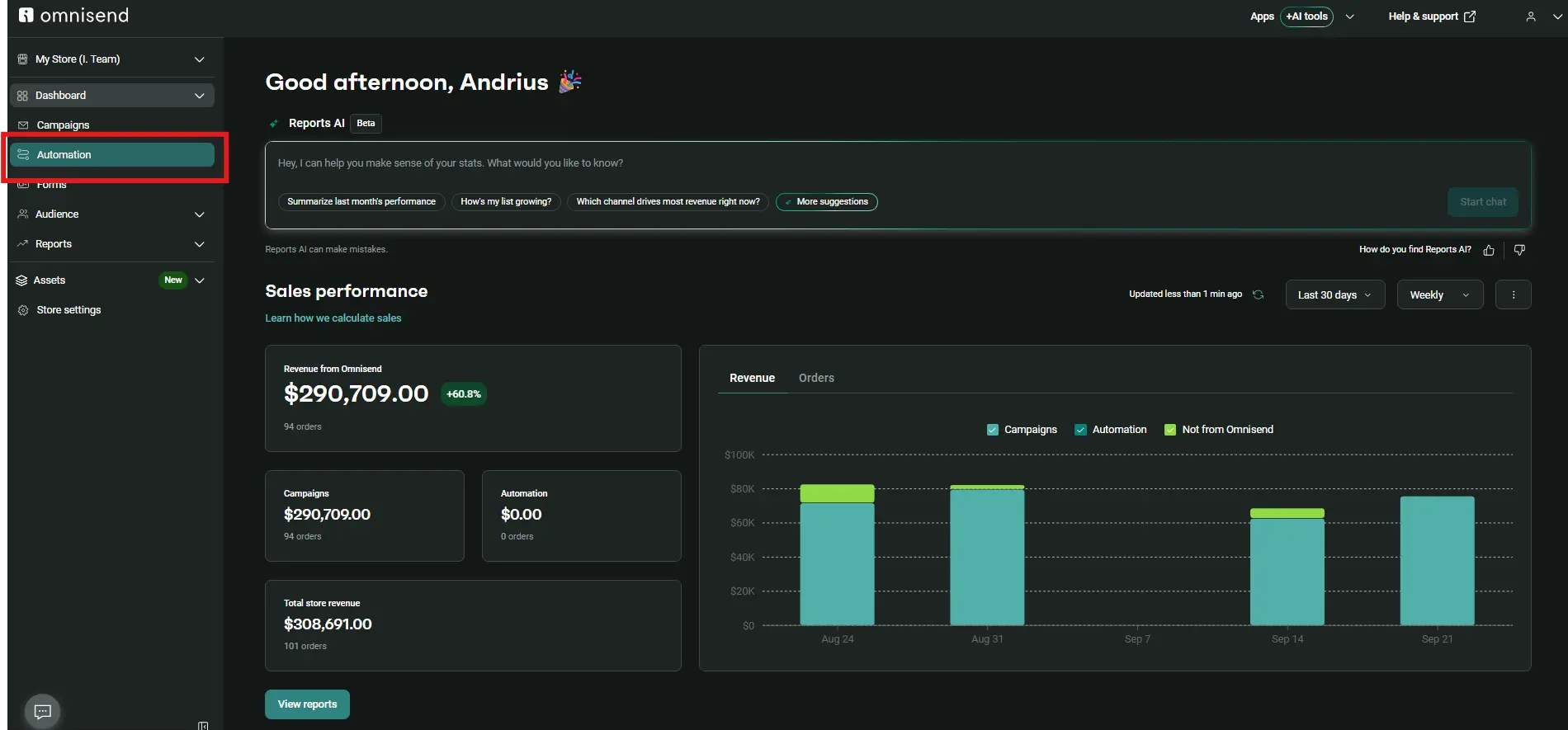The height and width of the screenshot is (730, 1568).
Task: Uncheck the Automation chart legend checkbox
Action: point(1080,430)
